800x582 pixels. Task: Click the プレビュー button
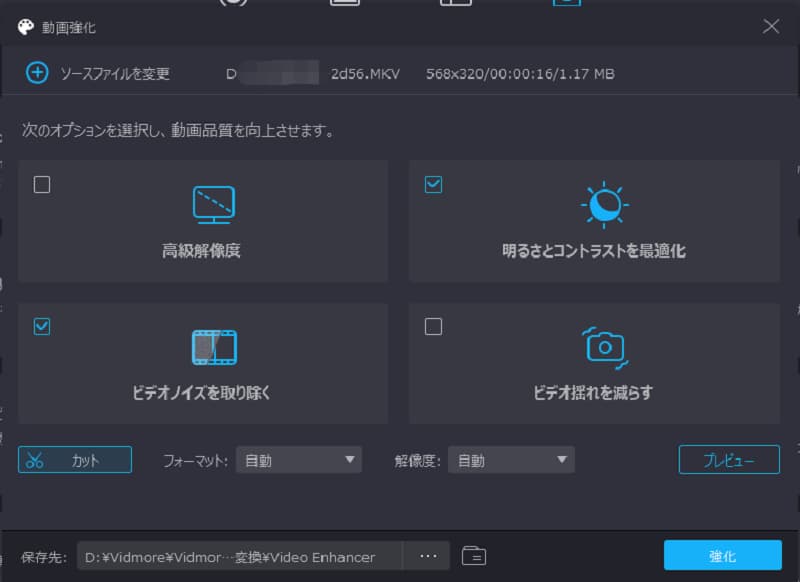click(728, 459)
